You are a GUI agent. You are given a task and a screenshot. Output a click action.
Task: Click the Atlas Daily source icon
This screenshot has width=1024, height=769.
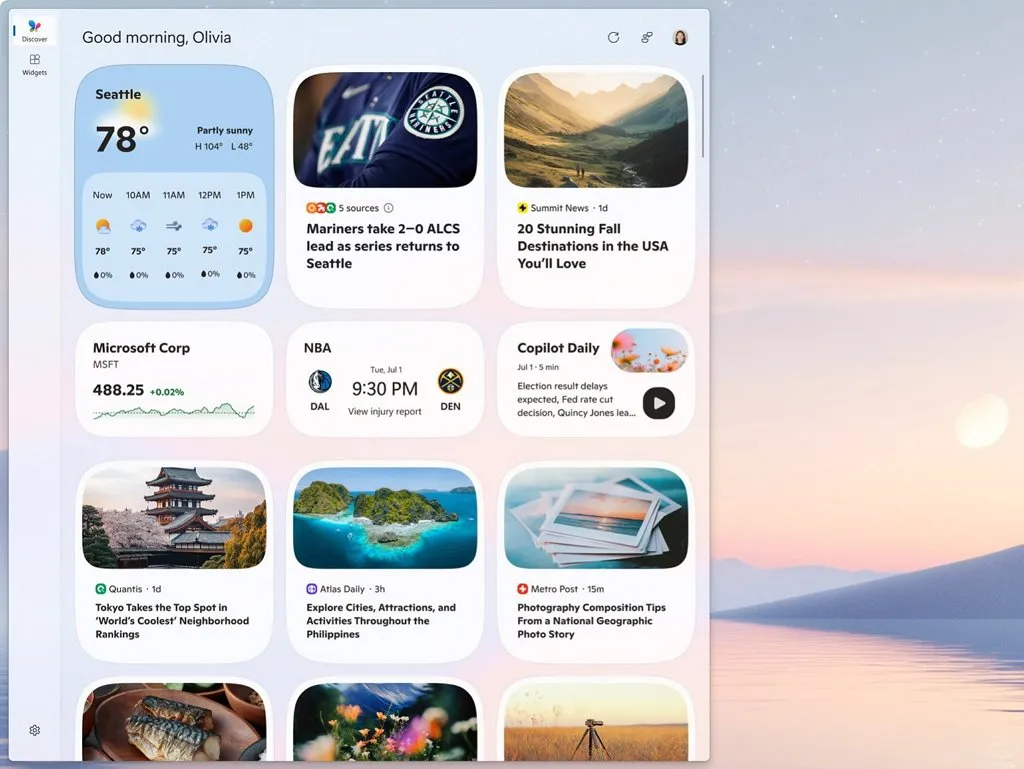pos(312,589)
